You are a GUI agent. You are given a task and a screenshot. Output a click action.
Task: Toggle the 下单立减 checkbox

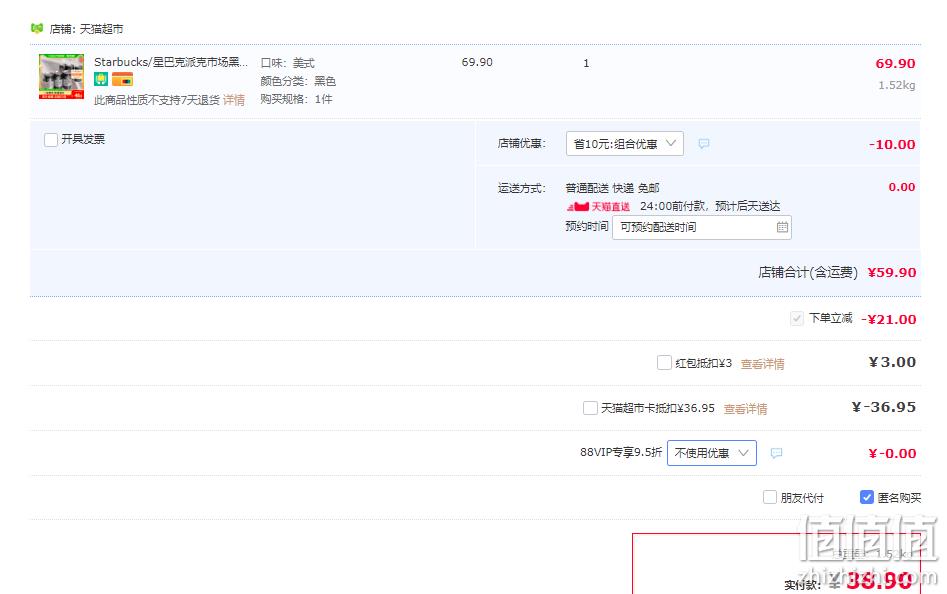point(797,318)
